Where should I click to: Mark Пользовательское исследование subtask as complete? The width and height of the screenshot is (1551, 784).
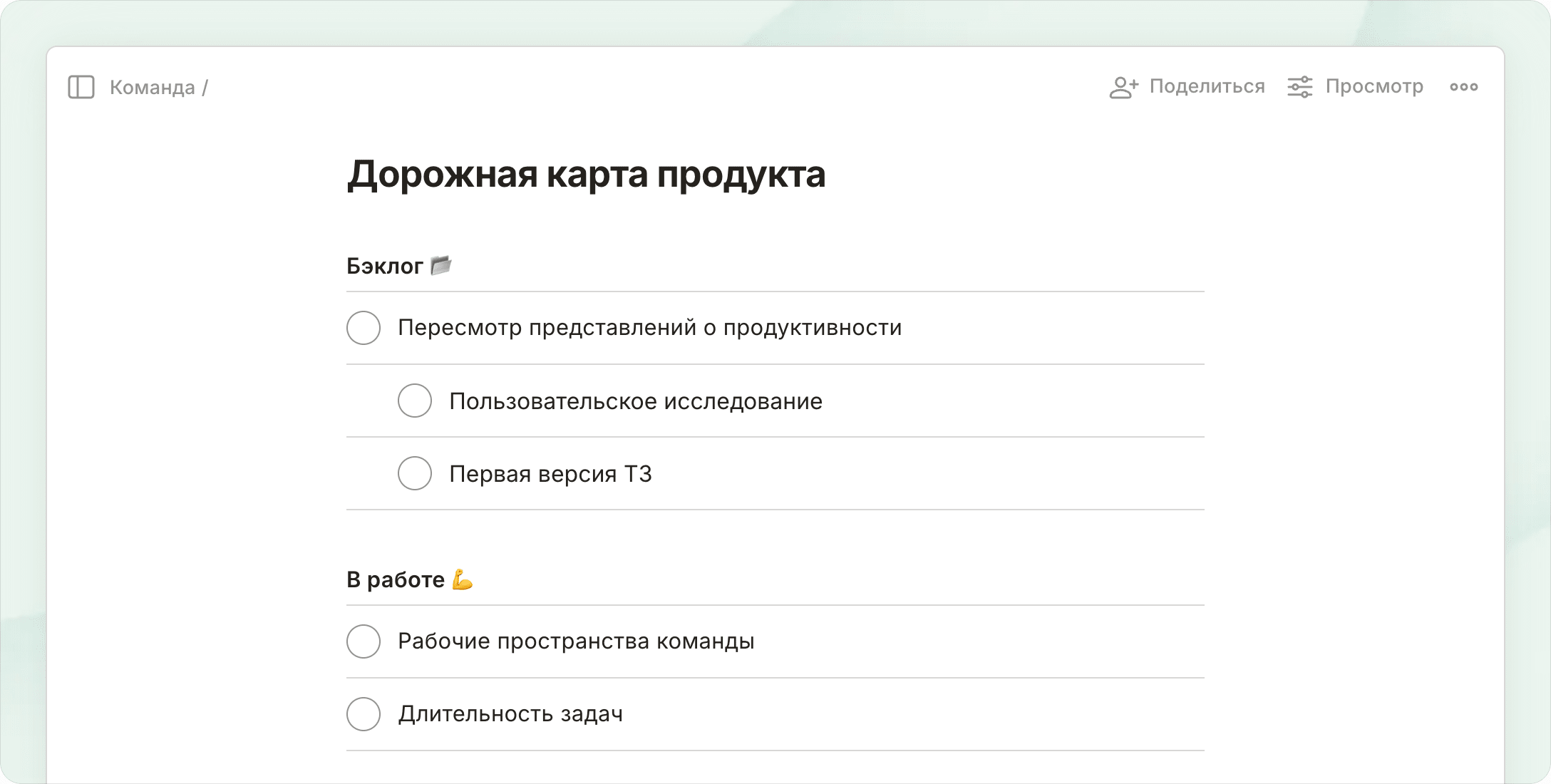click(415, 401)
